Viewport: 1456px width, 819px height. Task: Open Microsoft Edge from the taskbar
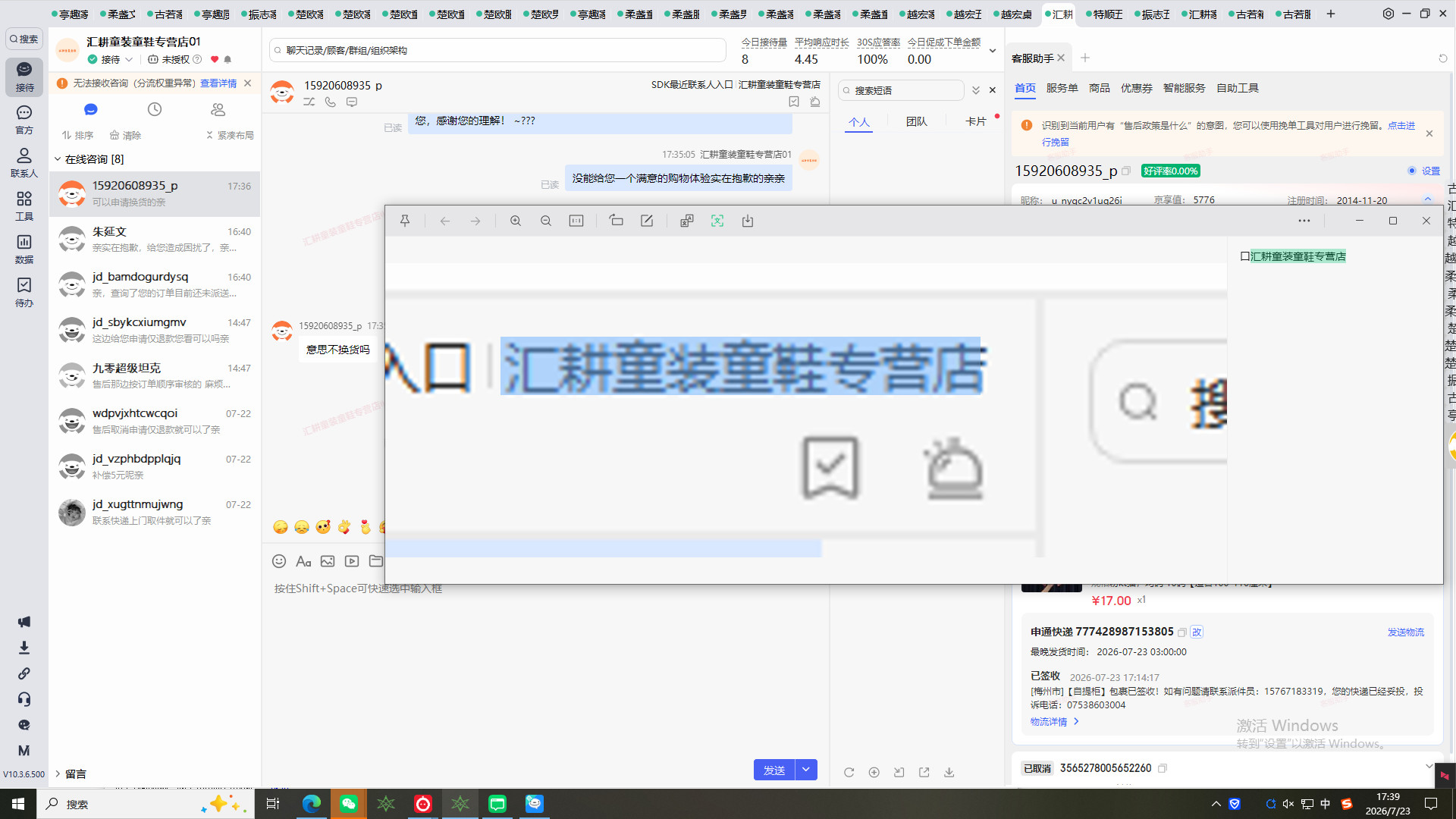point(312,804)
